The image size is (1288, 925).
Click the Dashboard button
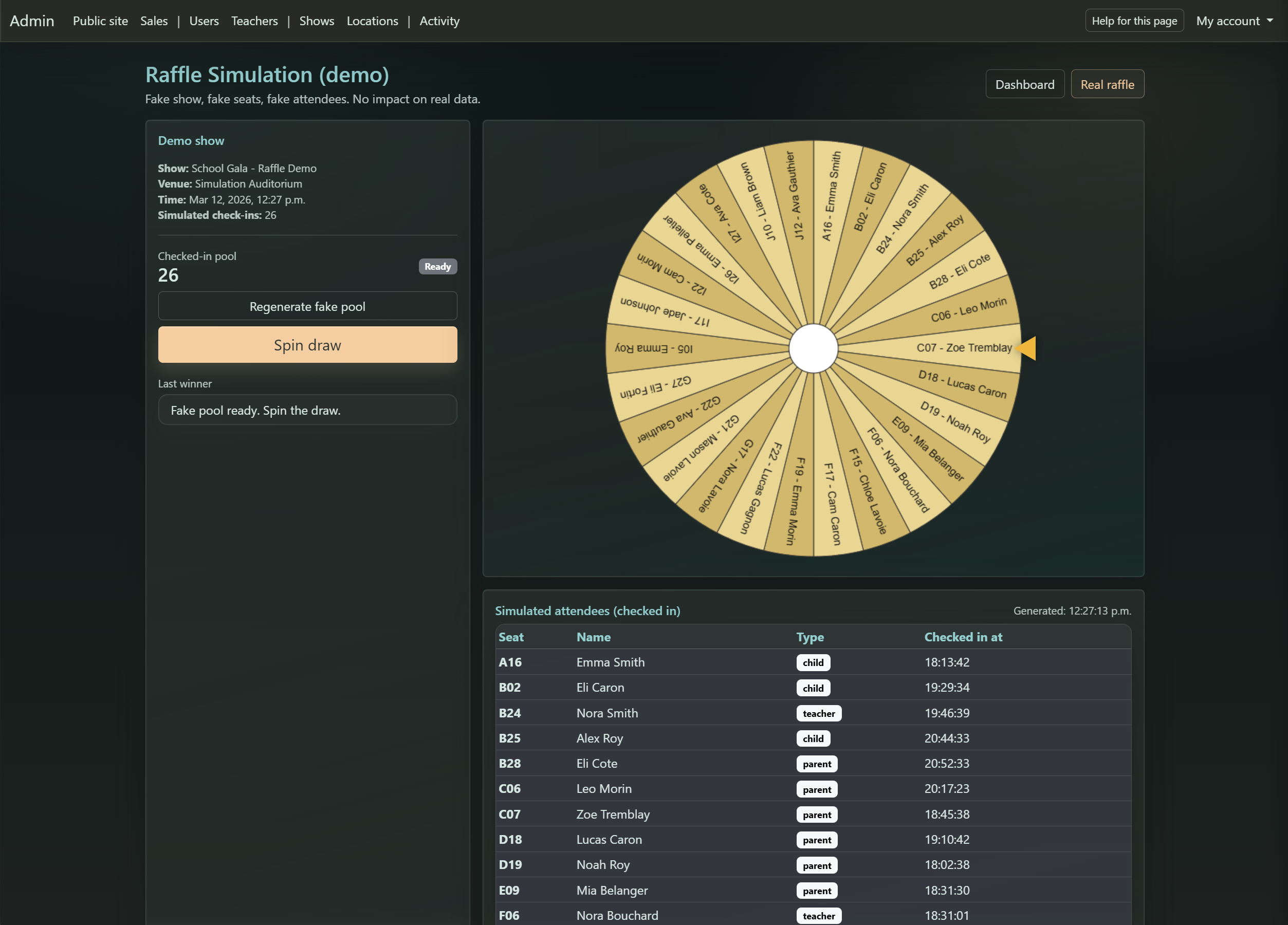pyautogui.click(x=1024, y=83)
